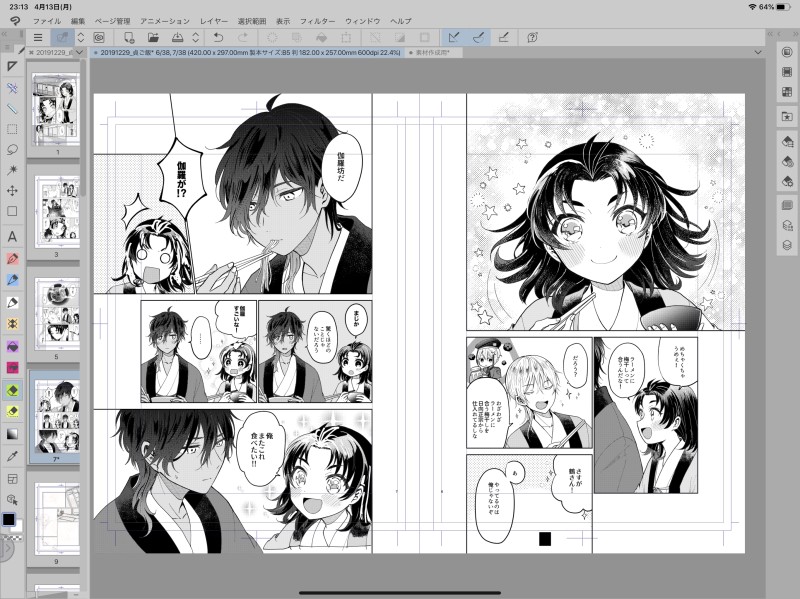Open the Navigator palette icon
Image resolution: width=800 pixels, height=599 pixels.
[787, 52]
